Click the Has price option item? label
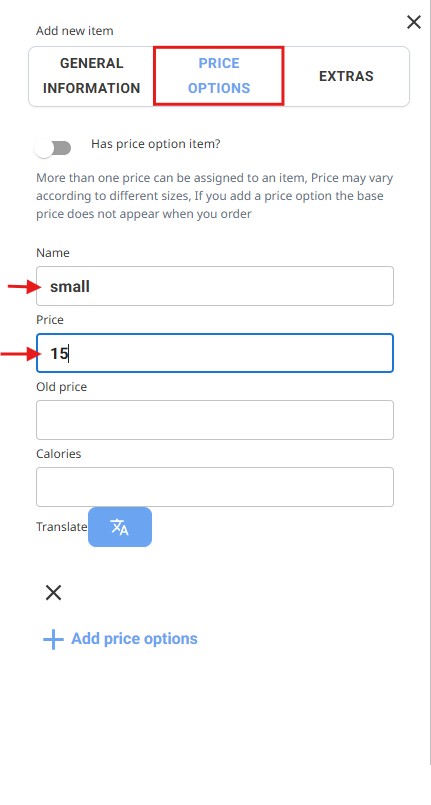 [156, 144]
